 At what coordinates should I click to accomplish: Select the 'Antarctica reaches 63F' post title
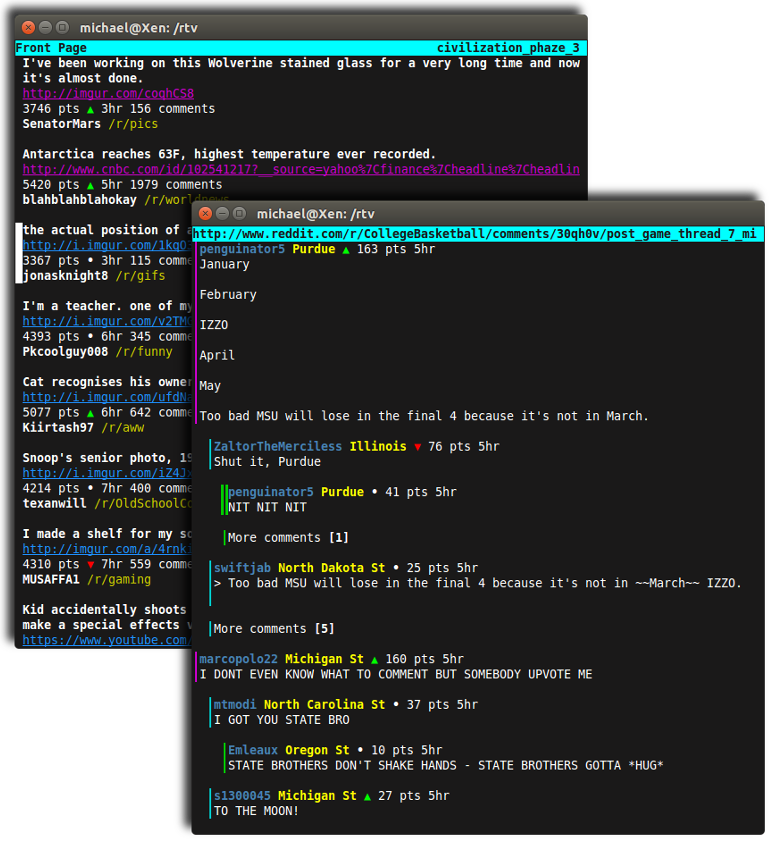pos(229,154)
